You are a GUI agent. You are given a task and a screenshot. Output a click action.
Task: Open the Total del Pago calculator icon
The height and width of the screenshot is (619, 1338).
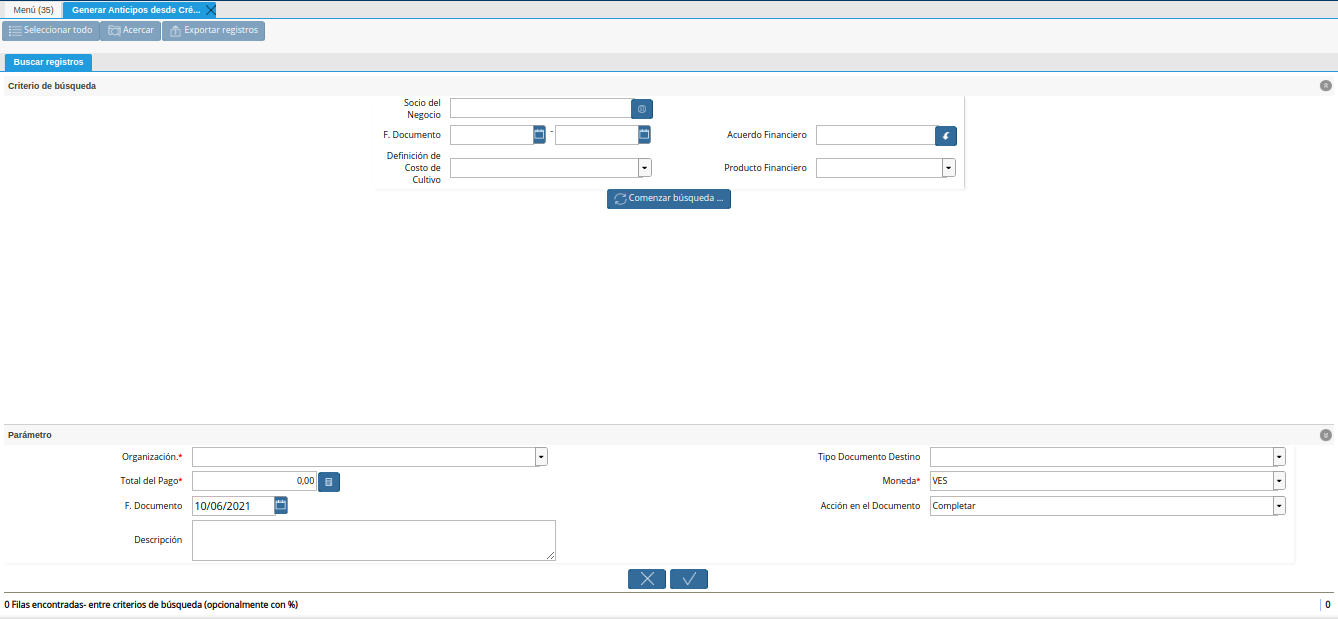(x=329, y=482)
